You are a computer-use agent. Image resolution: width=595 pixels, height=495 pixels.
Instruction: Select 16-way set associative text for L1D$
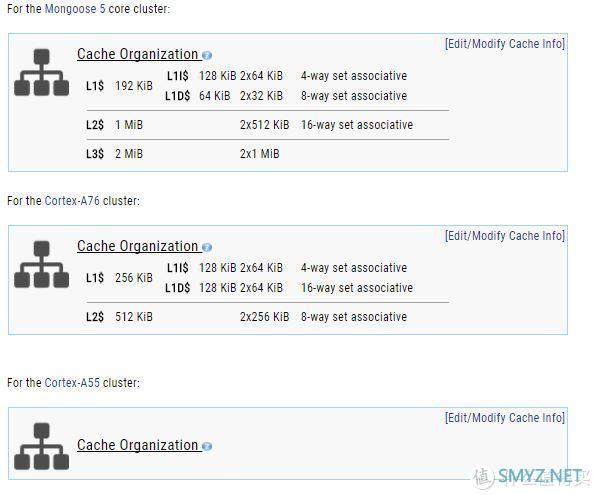click(x=357, y=288)
